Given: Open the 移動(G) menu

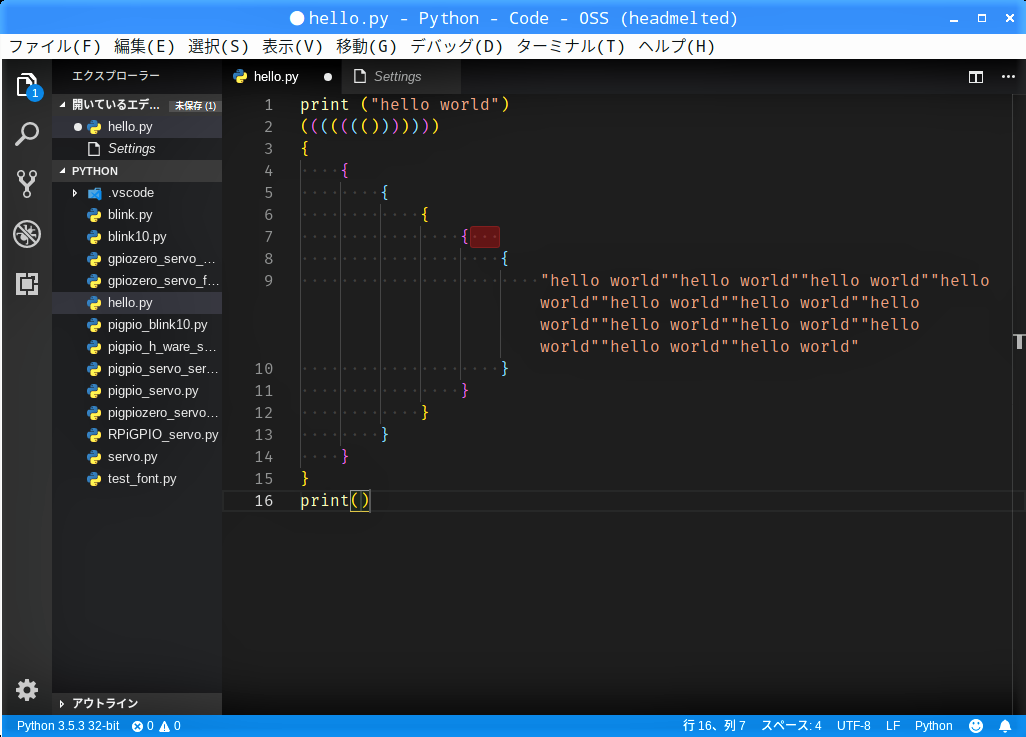Looking at the screenshot, I should pyautogui.click(x=366, y=46).
